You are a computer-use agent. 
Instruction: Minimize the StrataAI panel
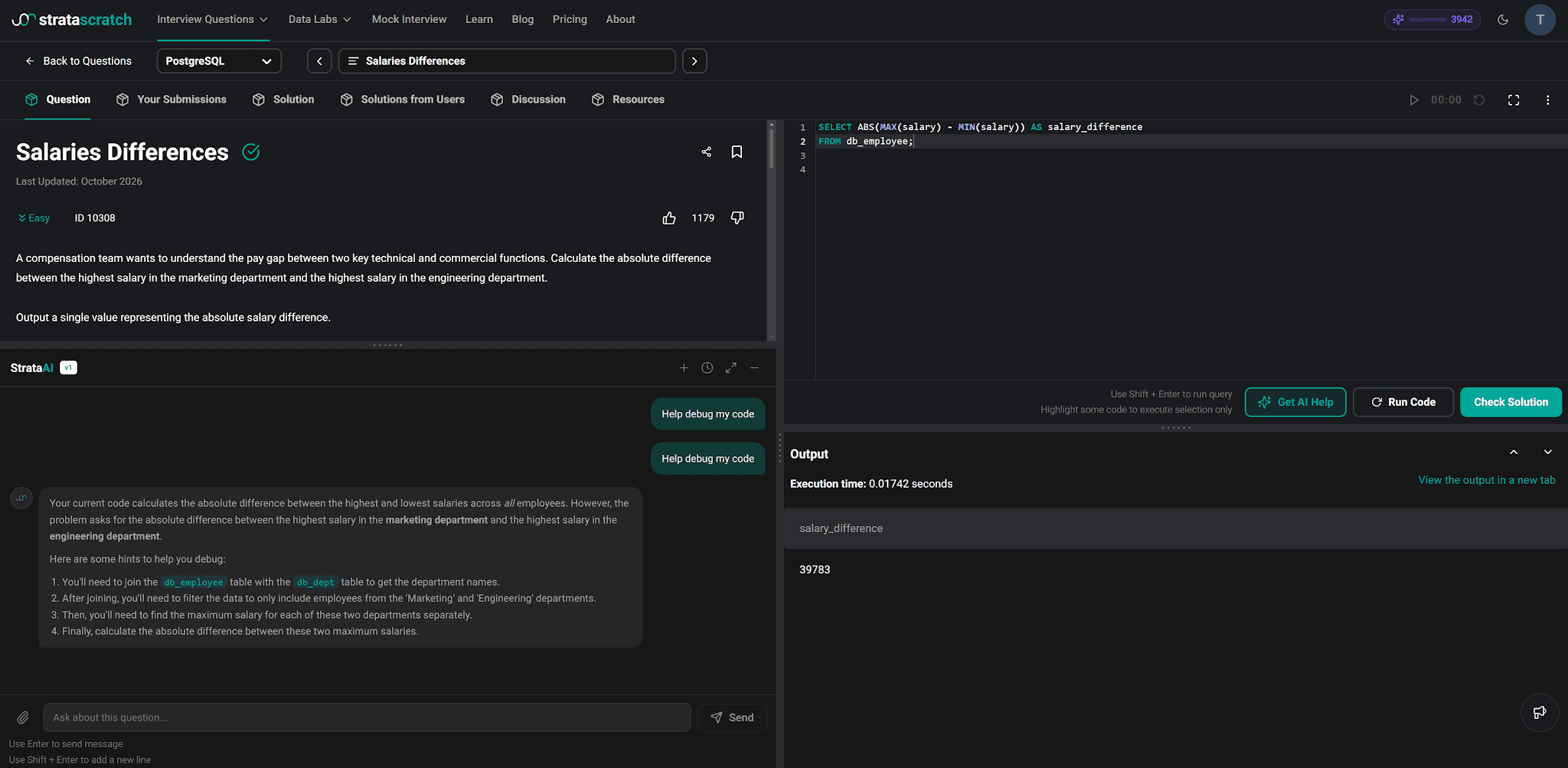[x=754, y=368]
